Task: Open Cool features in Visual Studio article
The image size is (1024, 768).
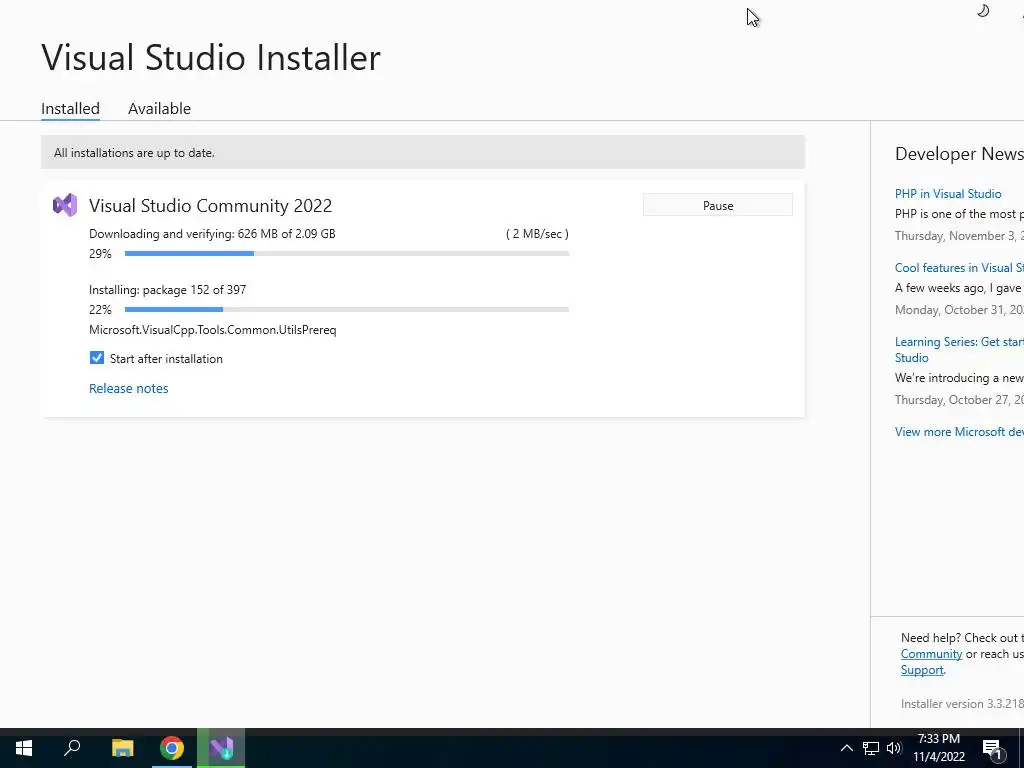Action: pyautogui.click(x=959, y=268)
